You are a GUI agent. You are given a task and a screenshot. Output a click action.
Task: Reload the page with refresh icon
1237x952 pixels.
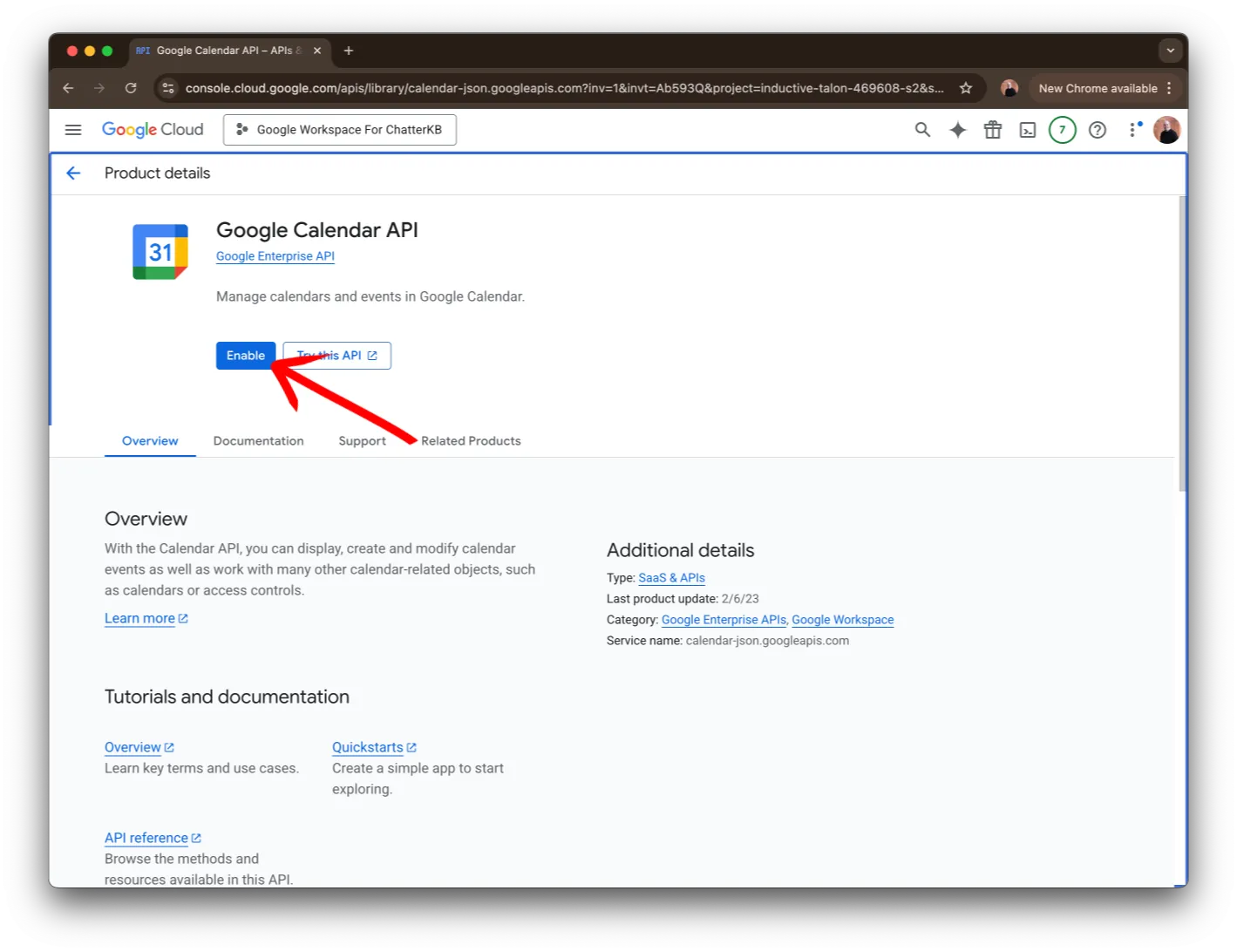point(131,88)
